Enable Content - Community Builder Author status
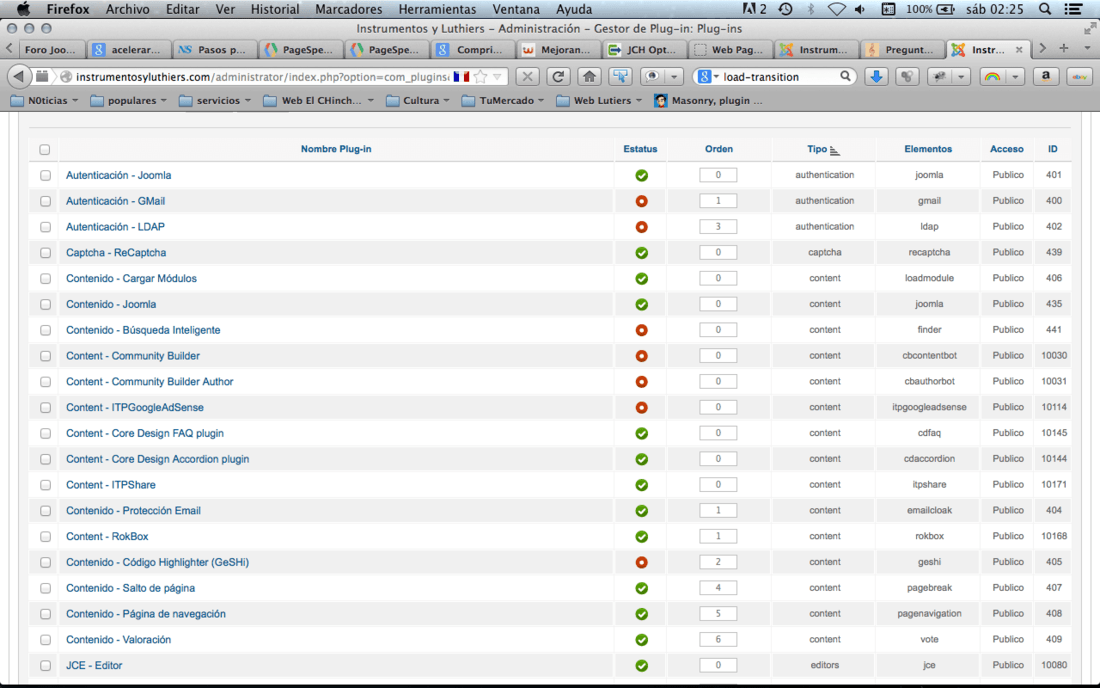The height and width of the screenshot is (688, 1100). pos(641,382)
